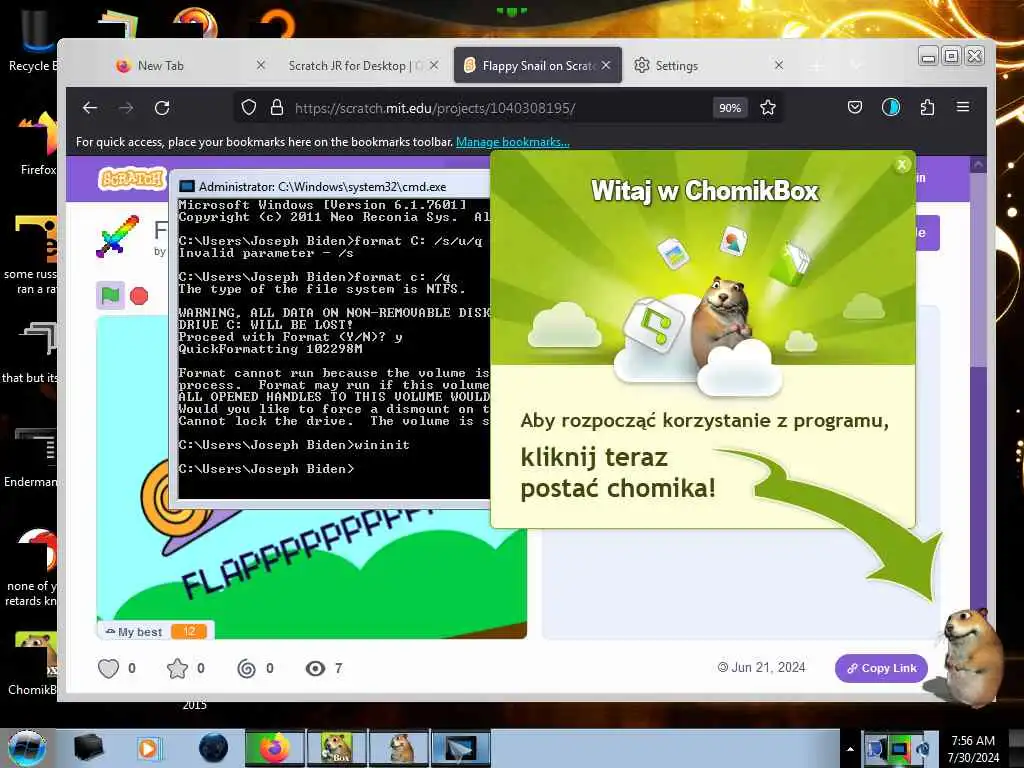
Task: Close the Flappy Snail tab
Action: point(606,65)
